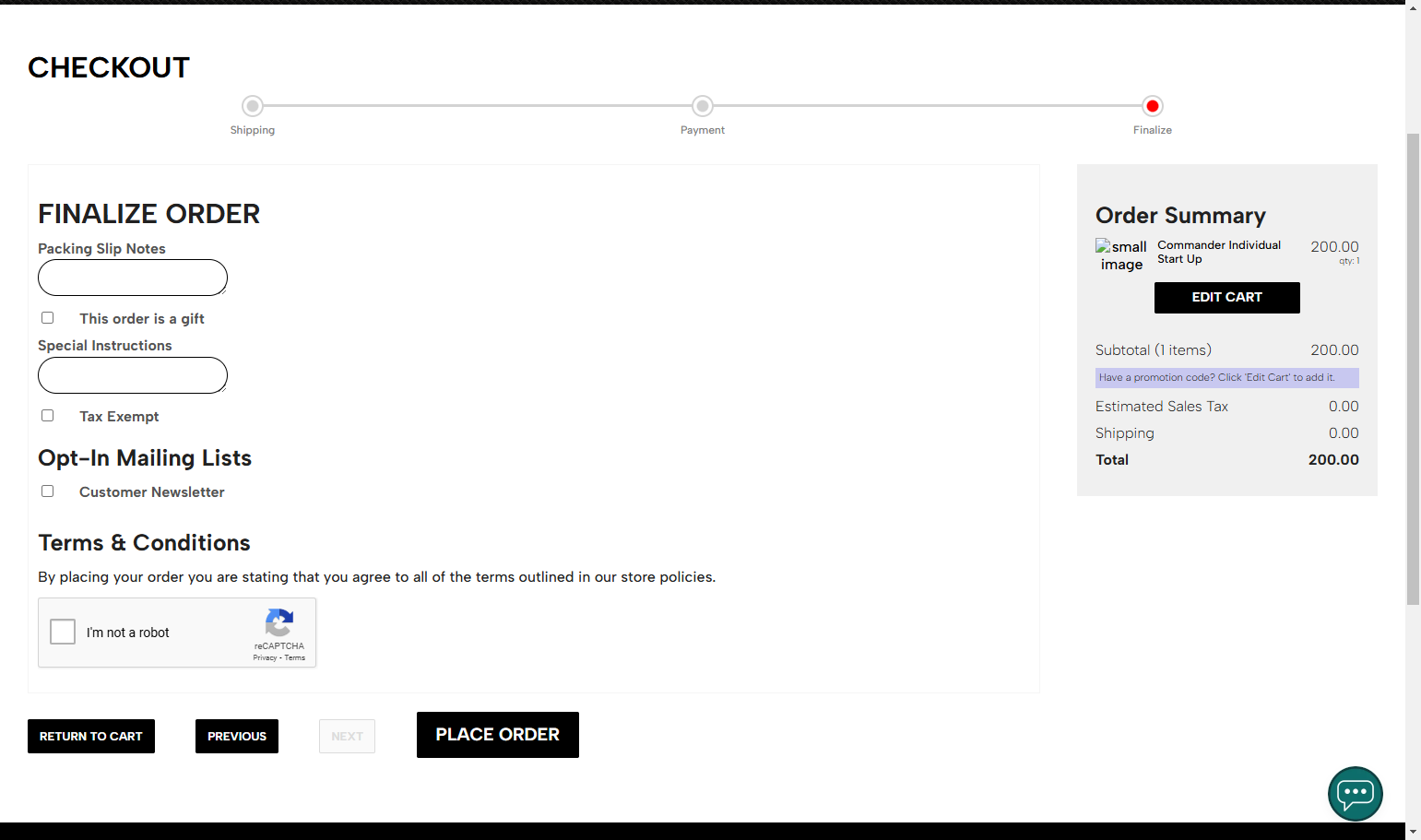Click the Commander Individual Start Up item name
1421x840 pixels.
coord(1219,252)
